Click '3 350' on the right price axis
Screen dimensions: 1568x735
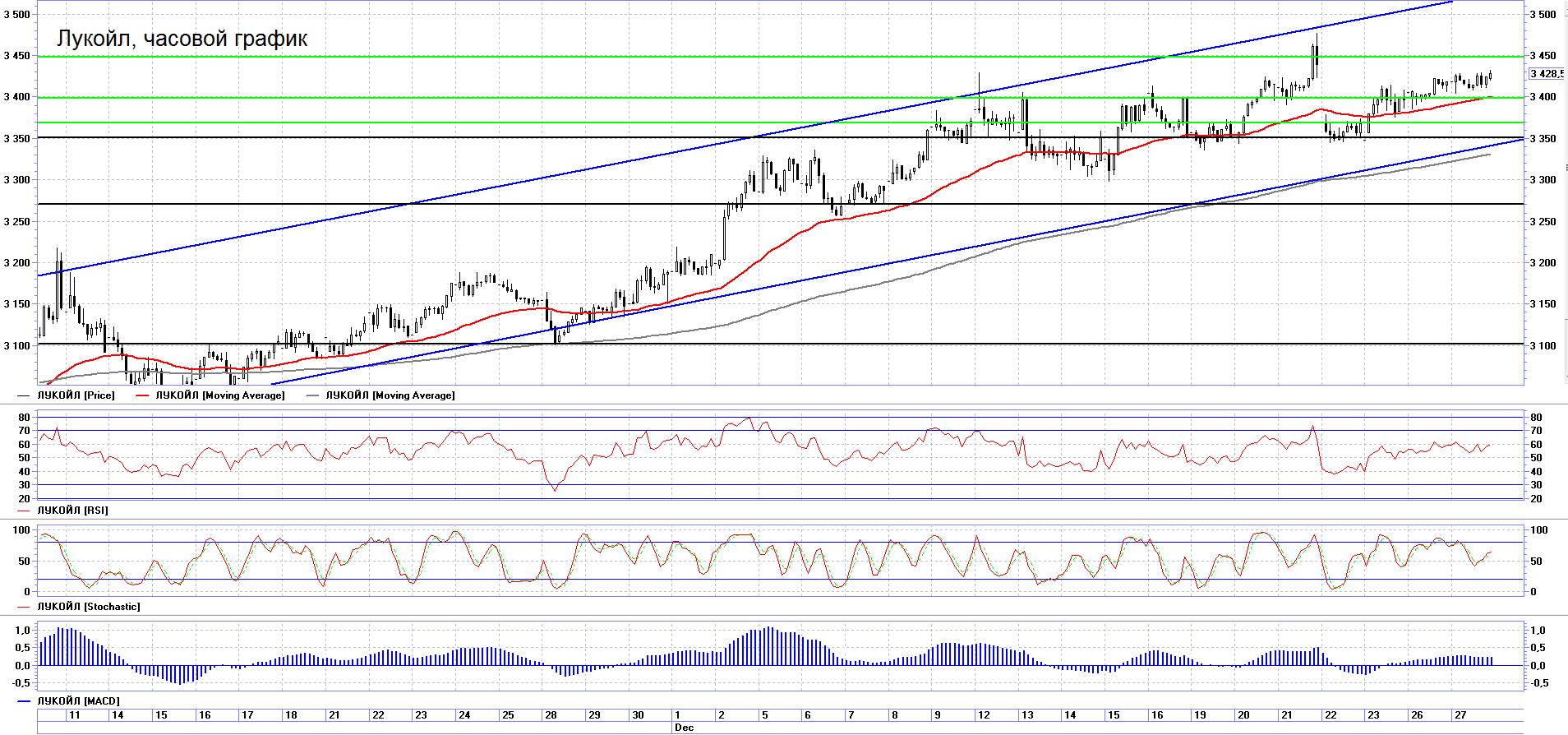[x=1543, y=139]
